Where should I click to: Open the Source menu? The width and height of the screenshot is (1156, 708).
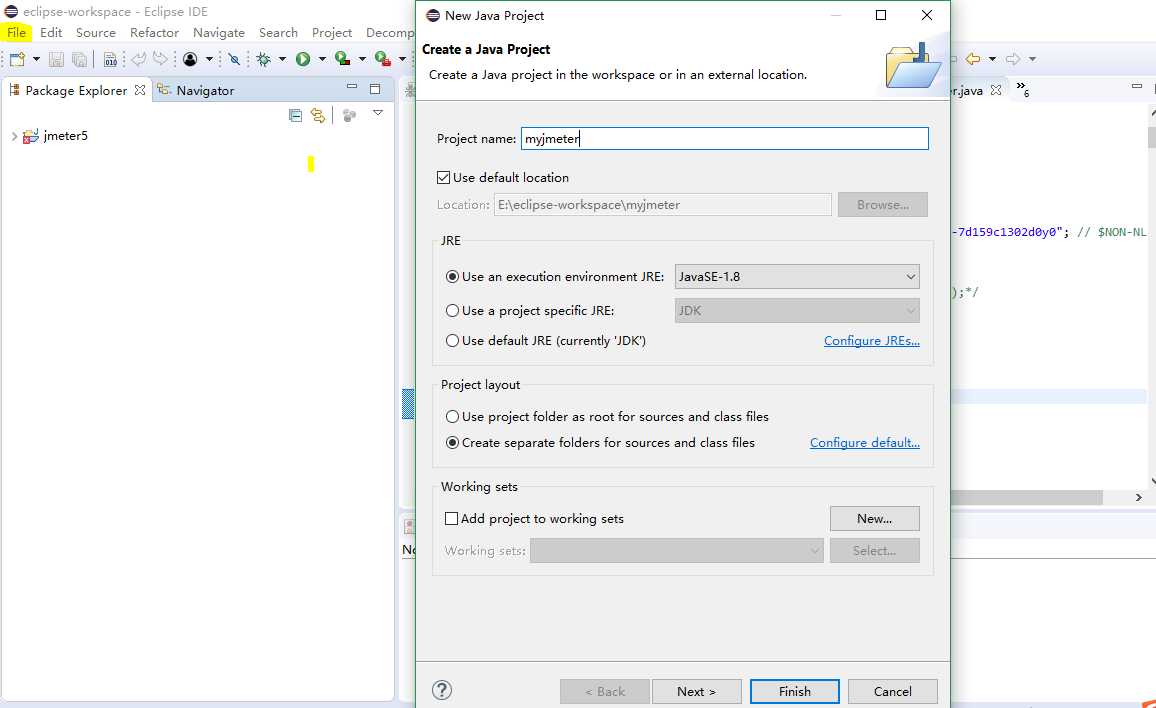pyautogui.click(x=96, y=32)
